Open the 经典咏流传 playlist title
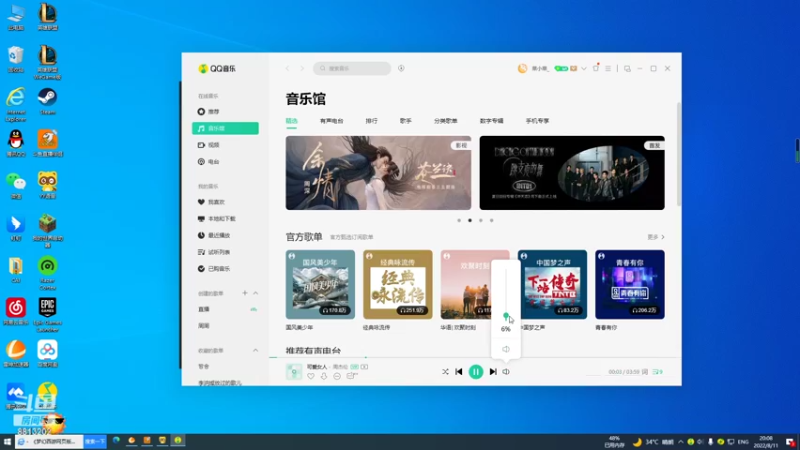 click(377, 328)
